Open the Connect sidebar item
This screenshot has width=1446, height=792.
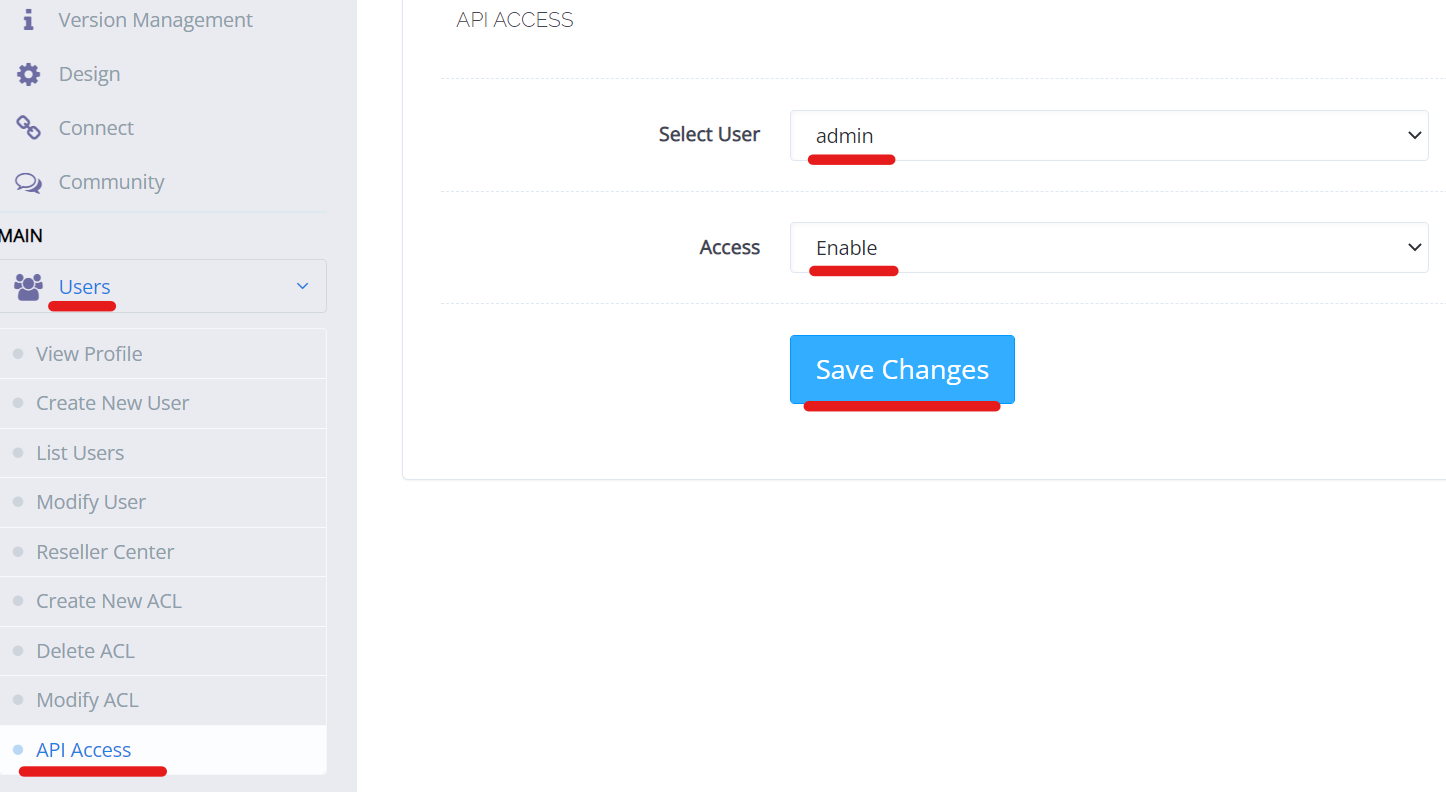coord(96,128)
